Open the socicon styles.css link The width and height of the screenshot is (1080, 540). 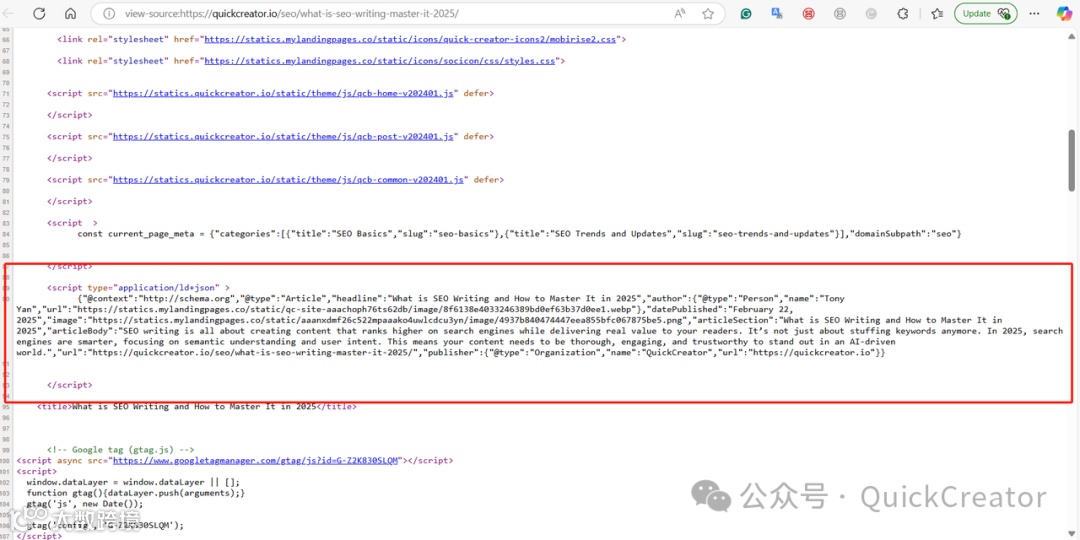pos(381,61)
